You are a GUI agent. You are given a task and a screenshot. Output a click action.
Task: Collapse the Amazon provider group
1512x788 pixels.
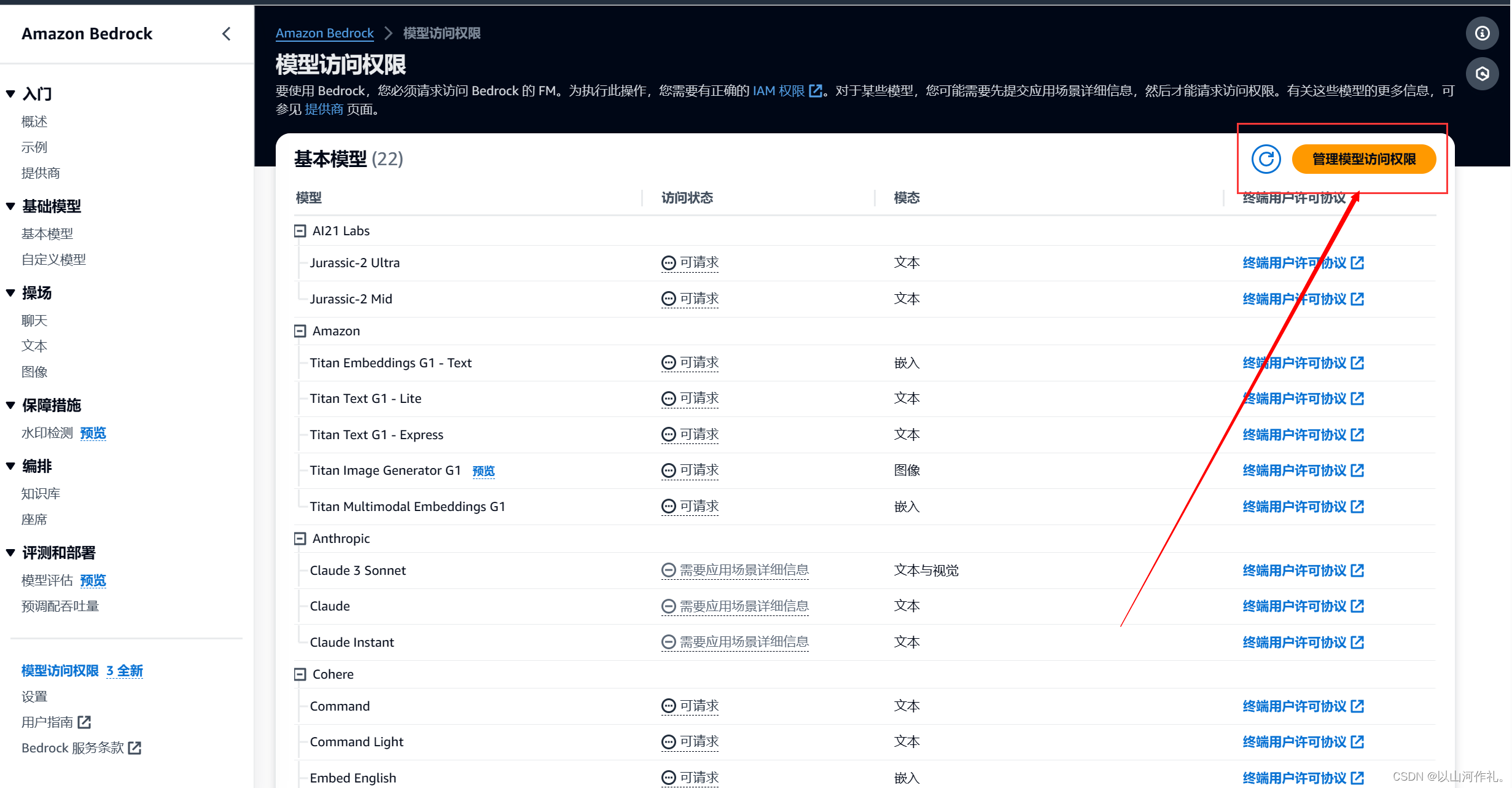[300, 331]
